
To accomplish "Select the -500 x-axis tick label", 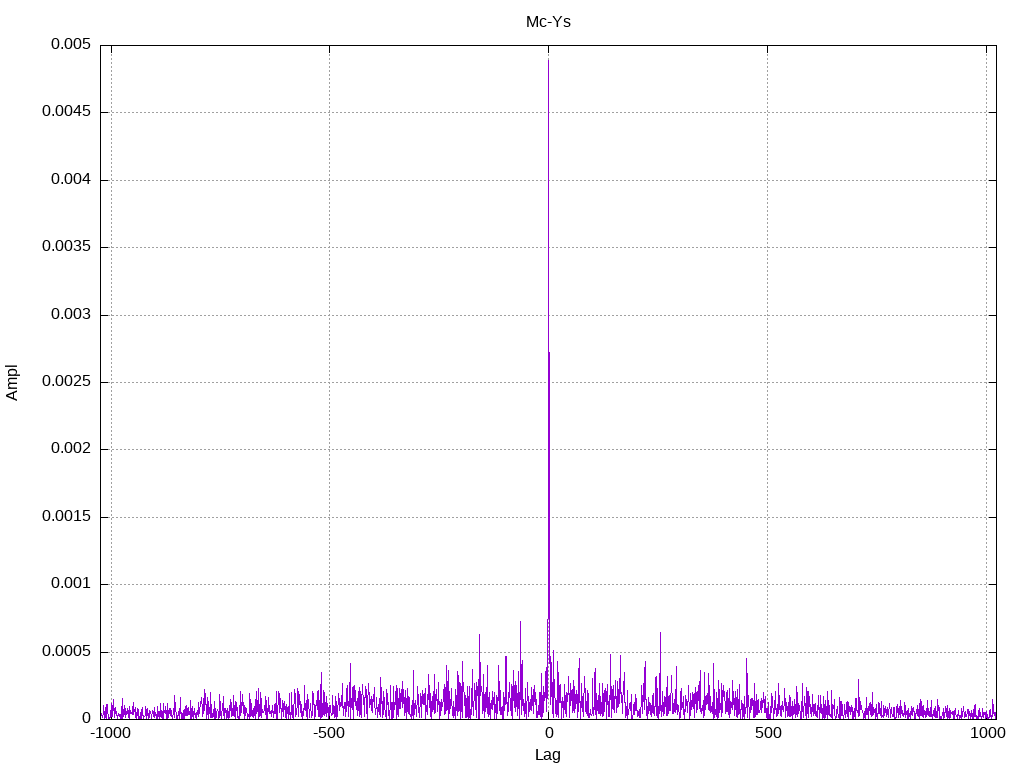I will click(x=329, y=733).
